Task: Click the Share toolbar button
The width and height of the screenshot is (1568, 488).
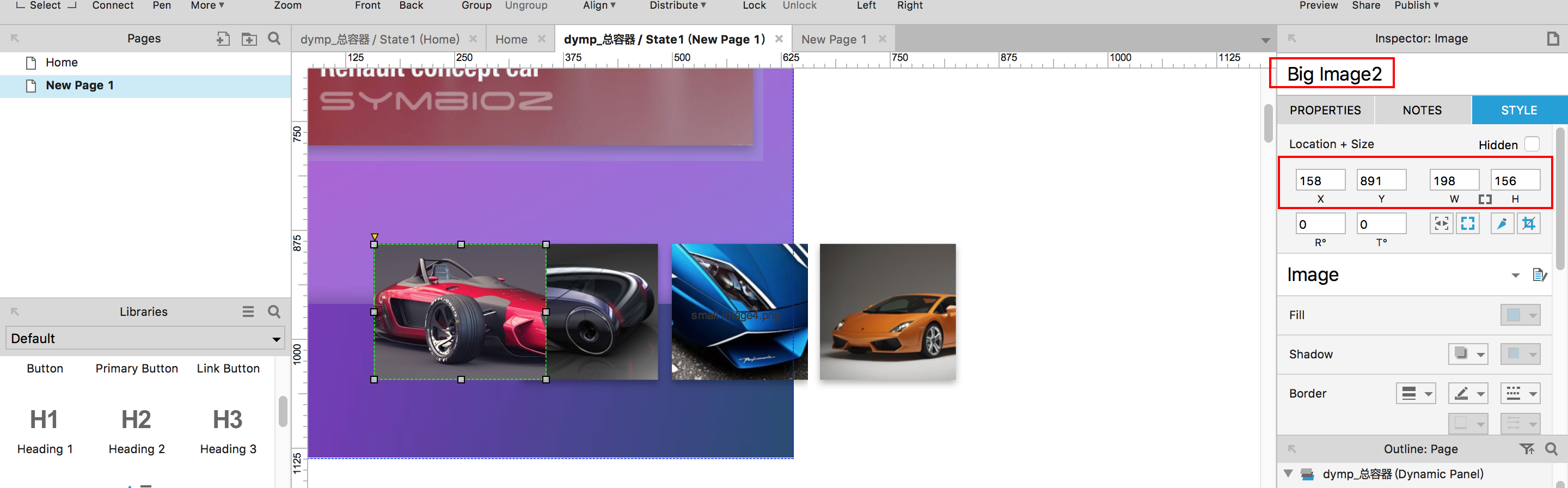Action: [1366, 5]
